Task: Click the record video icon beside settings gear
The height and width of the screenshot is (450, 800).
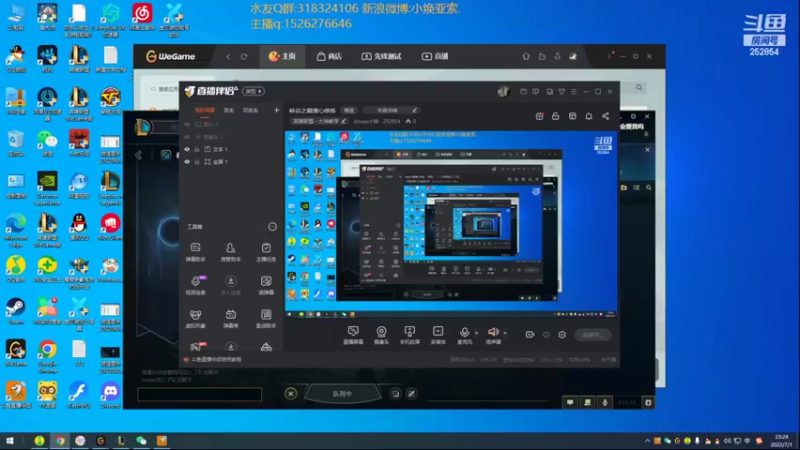Action: point(530,335)
